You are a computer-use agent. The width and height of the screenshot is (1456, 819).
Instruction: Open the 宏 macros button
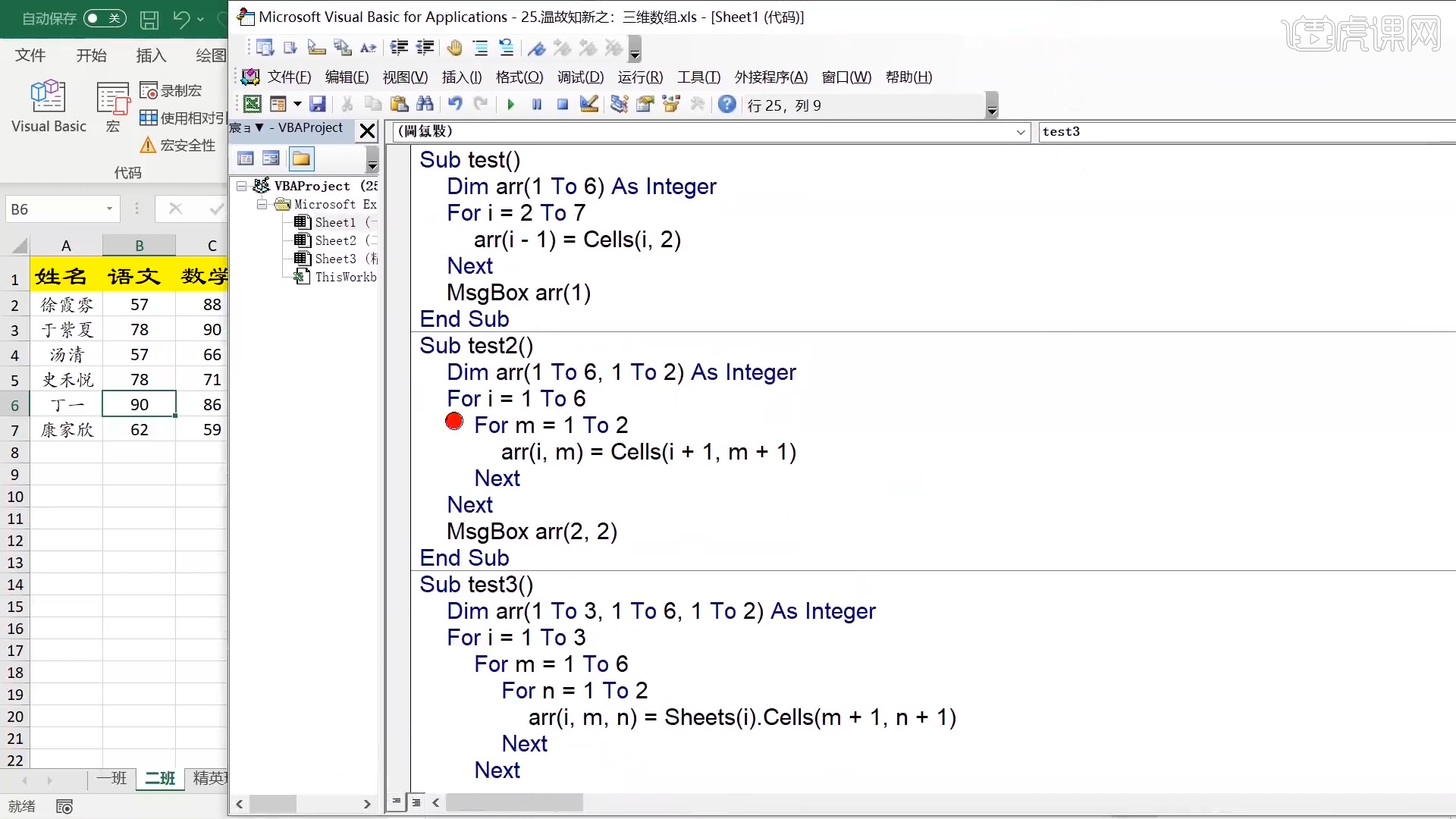pos(113,106)
